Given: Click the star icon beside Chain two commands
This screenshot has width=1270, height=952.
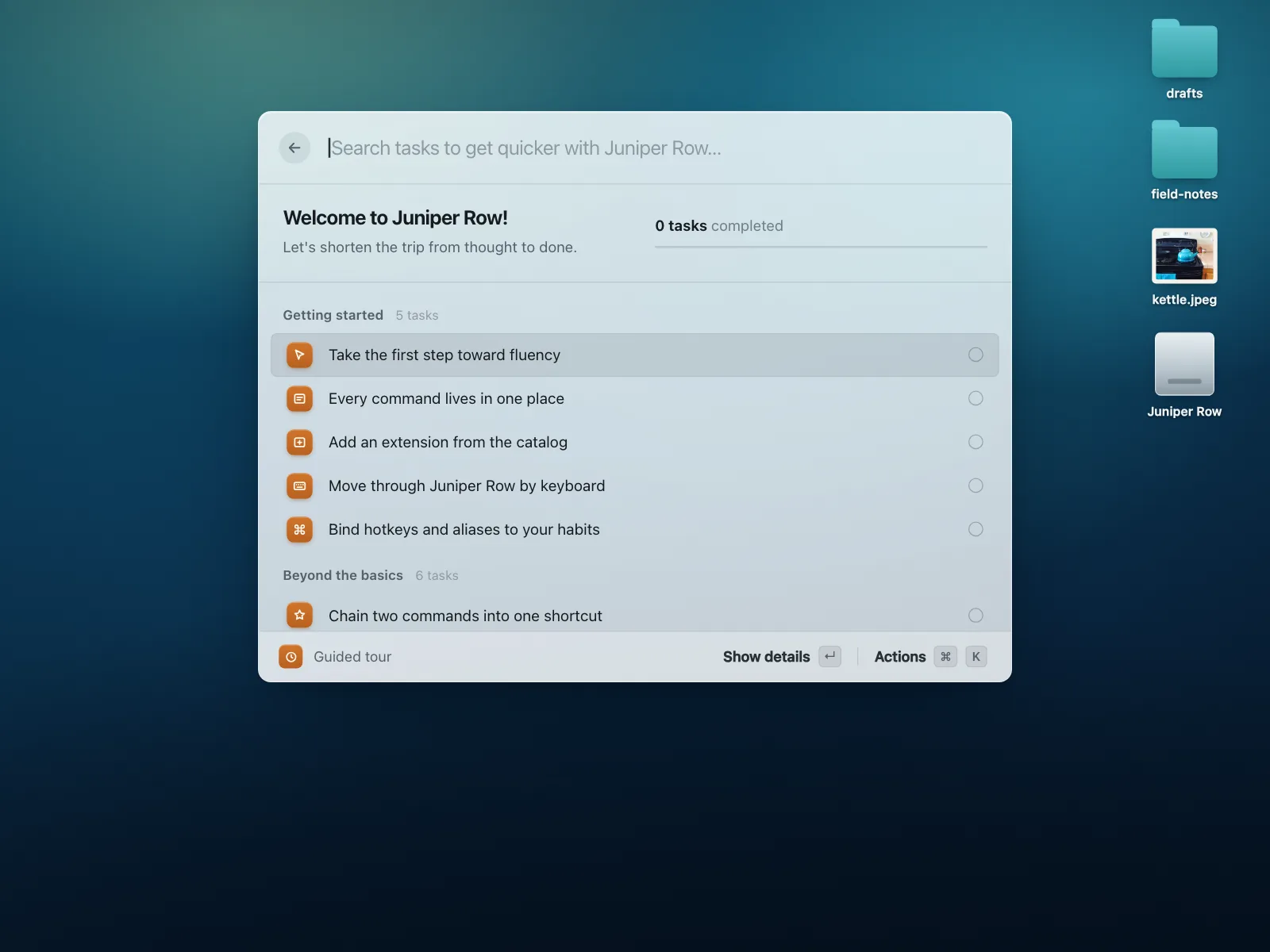Looking at the screenshot, I should [299, 616].
